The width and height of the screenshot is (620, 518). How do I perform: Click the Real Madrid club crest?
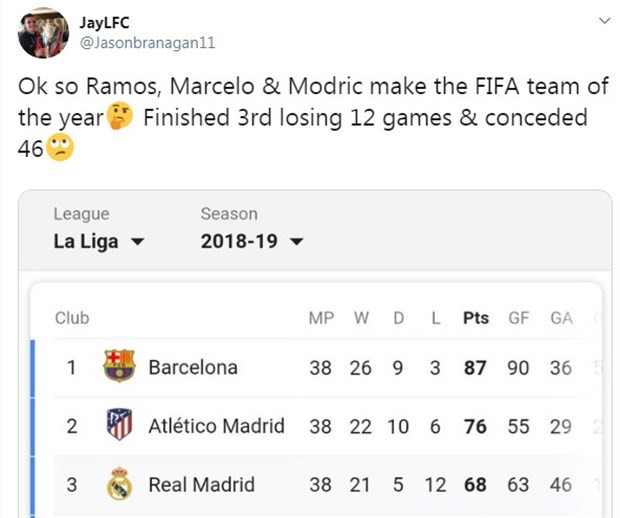click(x=119, y=485)
